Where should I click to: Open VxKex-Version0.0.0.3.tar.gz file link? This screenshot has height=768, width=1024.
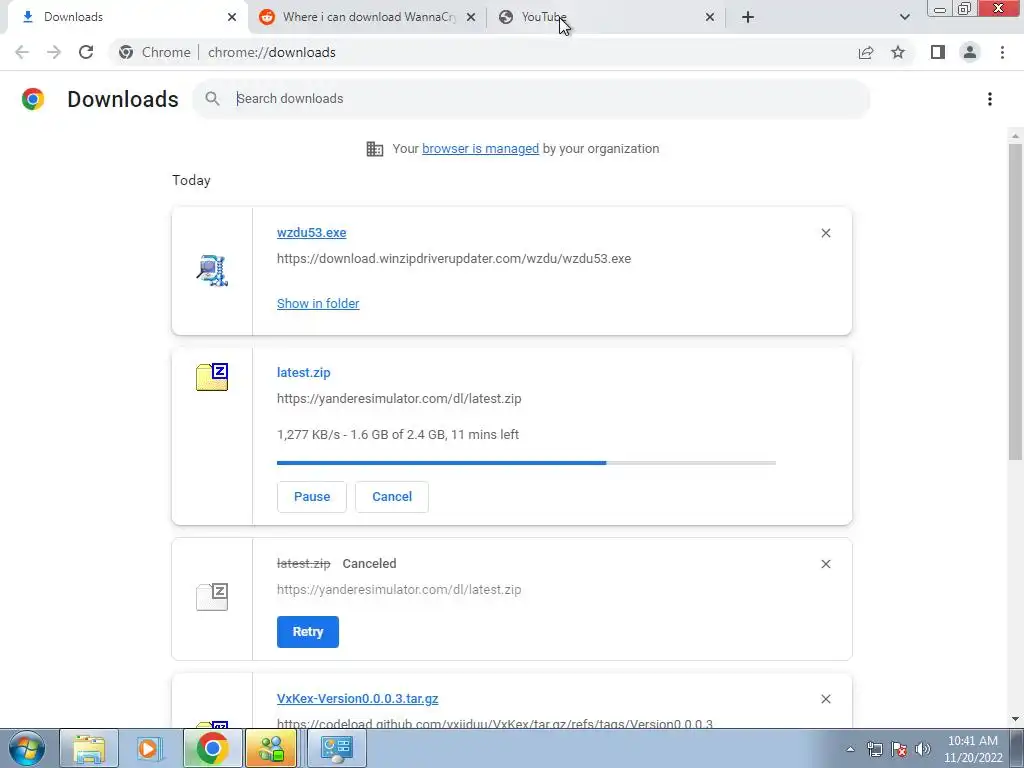pos(357,698)
